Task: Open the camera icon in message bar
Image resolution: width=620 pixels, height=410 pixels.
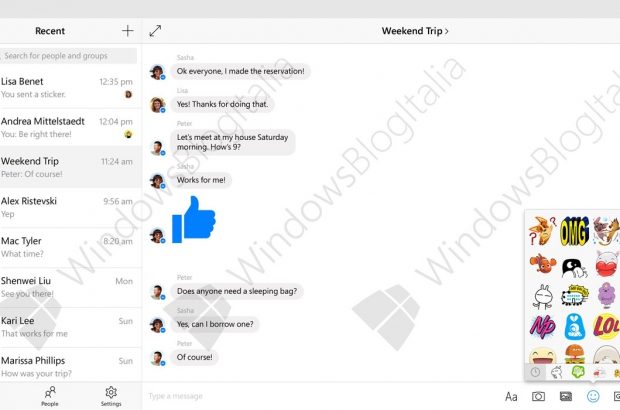Action: (x=538, y=396)
